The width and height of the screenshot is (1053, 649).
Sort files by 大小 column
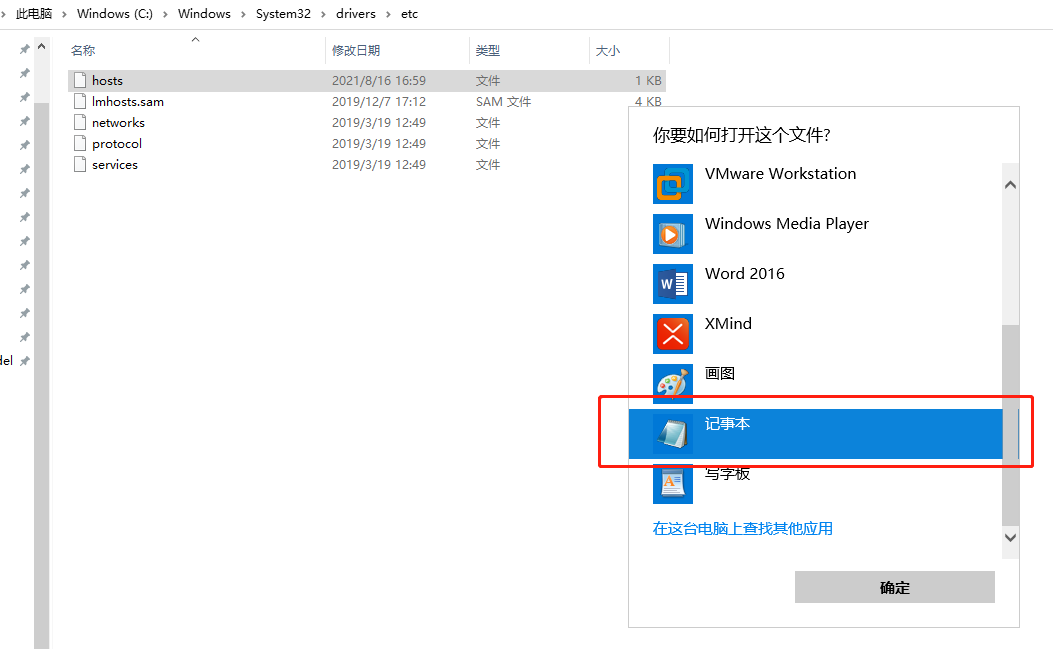[x=608, y=50]
